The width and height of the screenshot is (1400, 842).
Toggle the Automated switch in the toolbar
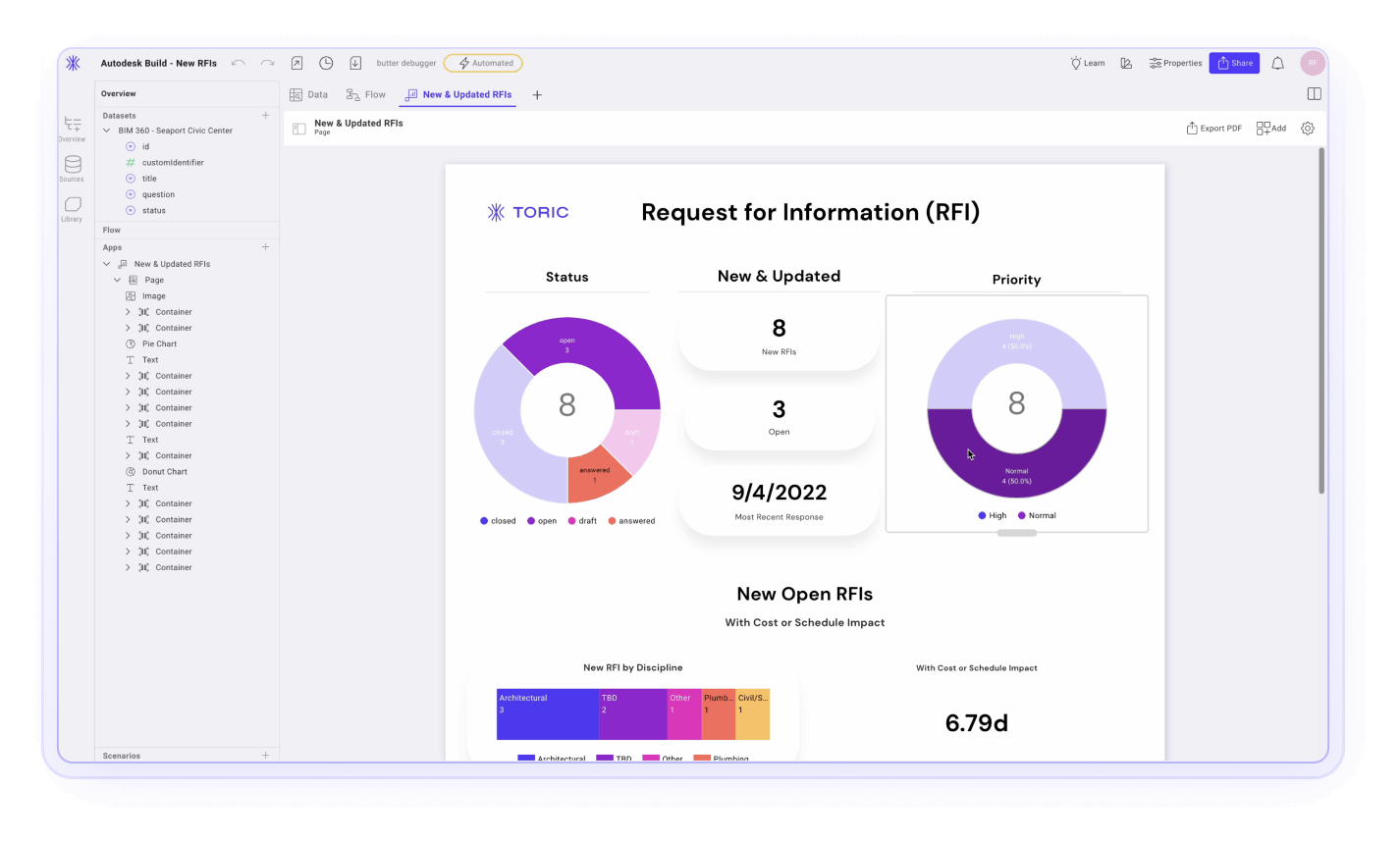point(482,62)
